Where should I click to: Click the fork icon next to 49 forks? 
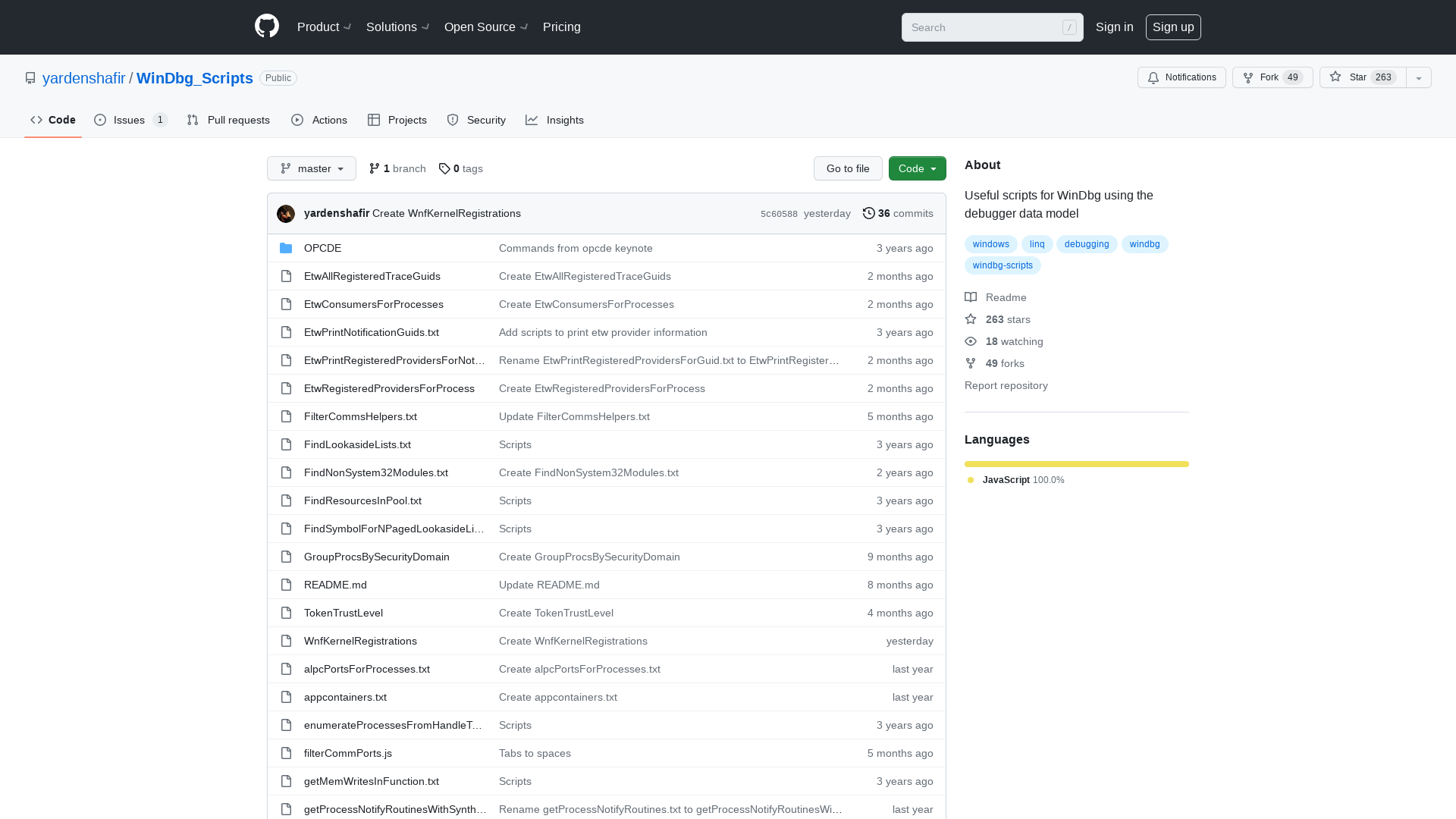click(x=971, y=363)
